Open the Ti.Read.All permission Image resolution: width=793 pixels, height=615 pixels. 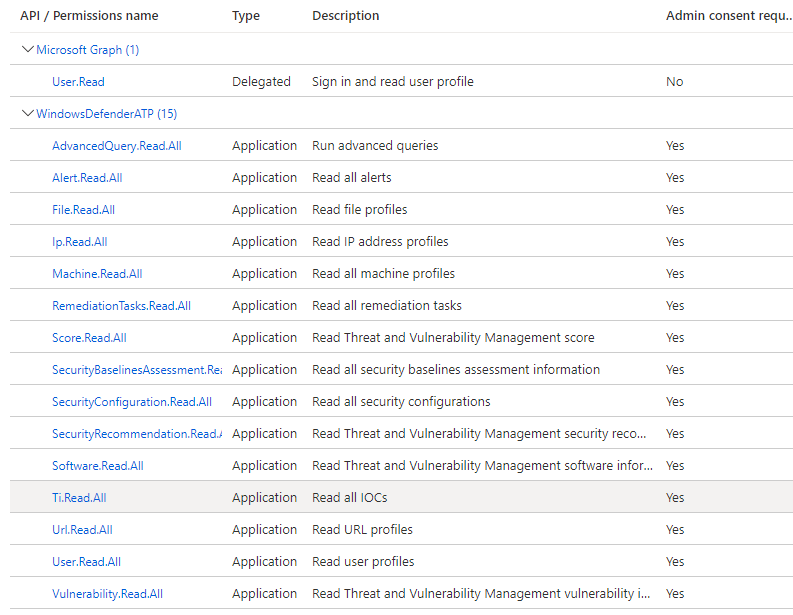point(79,498)
